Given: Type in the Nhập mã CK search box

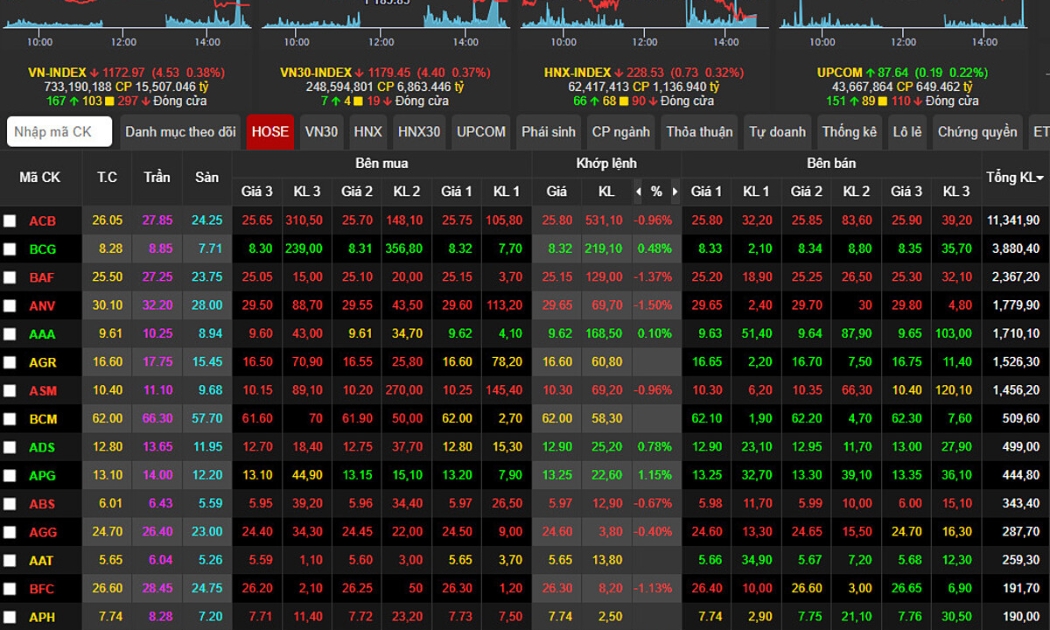Looking at the screenshot, I should (59, 132).
